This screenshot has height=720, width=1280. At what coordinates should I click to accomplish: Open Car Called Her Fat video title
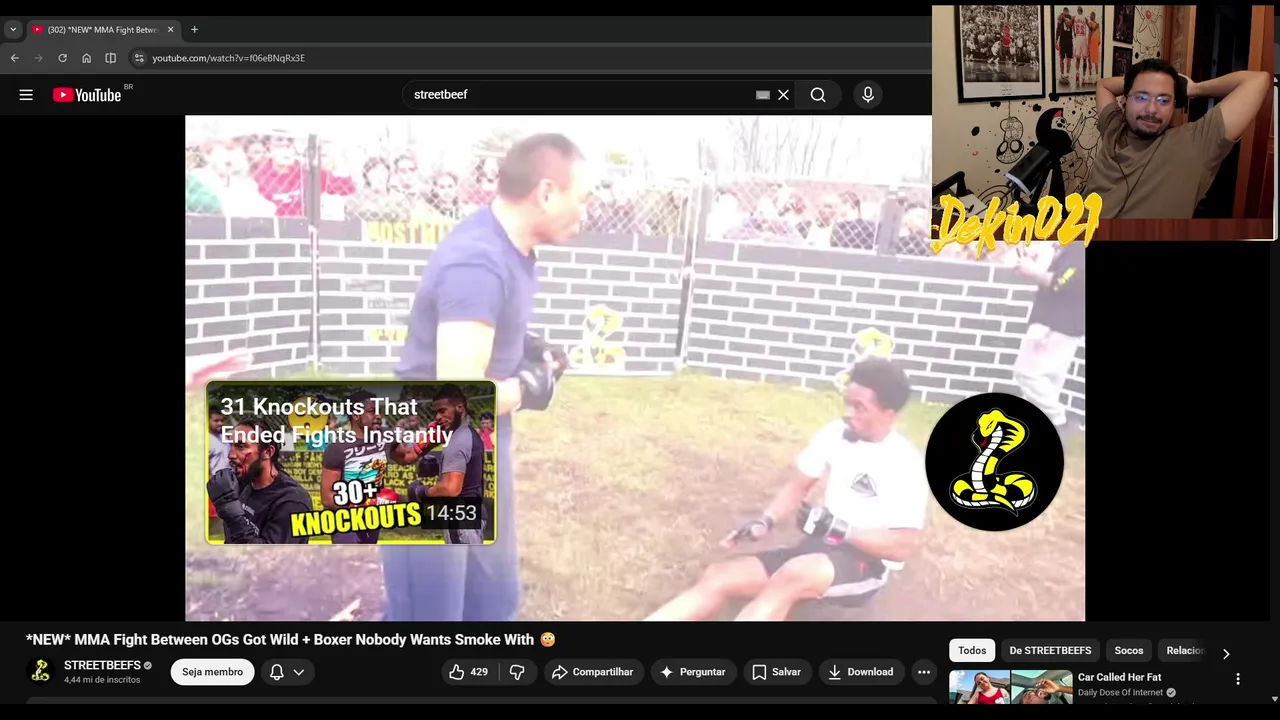click(1119, 678)
